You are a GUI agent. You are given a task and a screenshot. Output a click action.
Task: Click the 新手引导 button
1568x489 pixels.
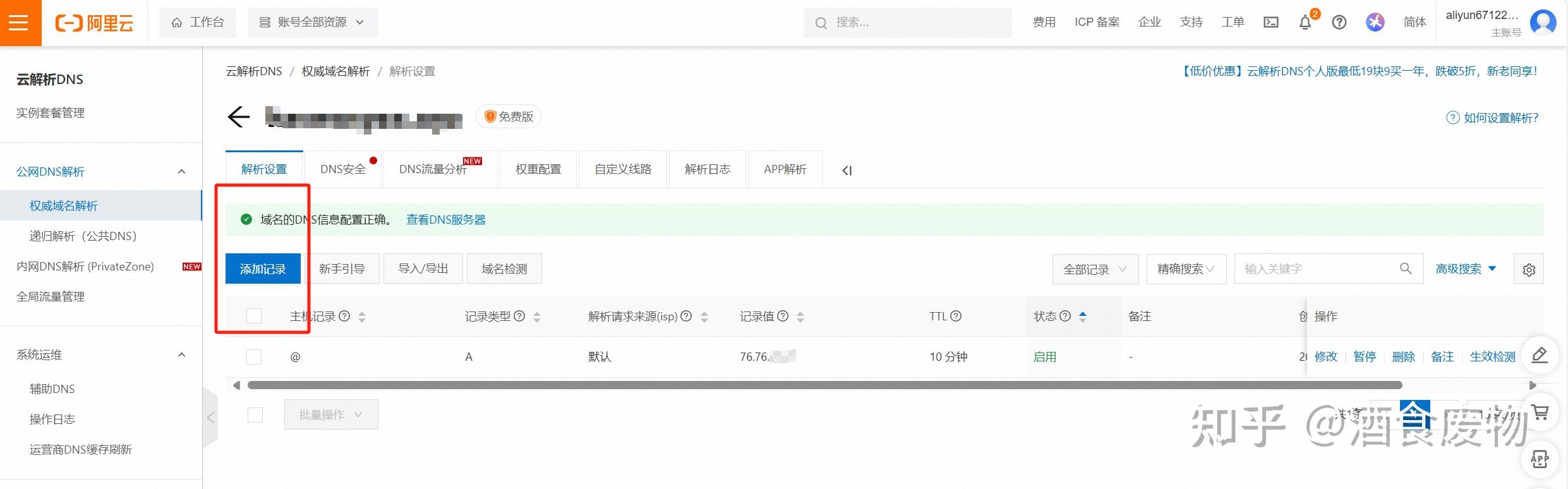pos(342,269)
